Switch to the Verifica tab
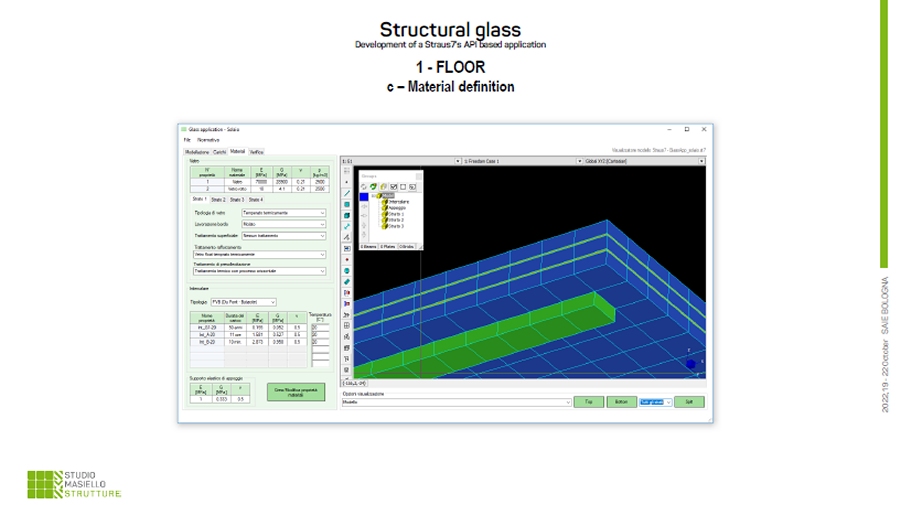The image size is (900, 505). pyautogui.click(x=257, y=151)
